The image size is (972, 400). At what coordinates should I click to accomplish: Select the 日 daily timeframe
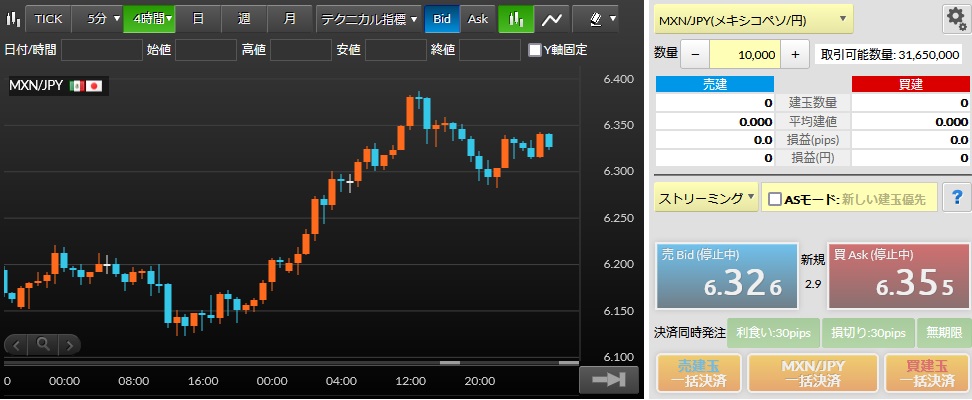tap(198, 19)
